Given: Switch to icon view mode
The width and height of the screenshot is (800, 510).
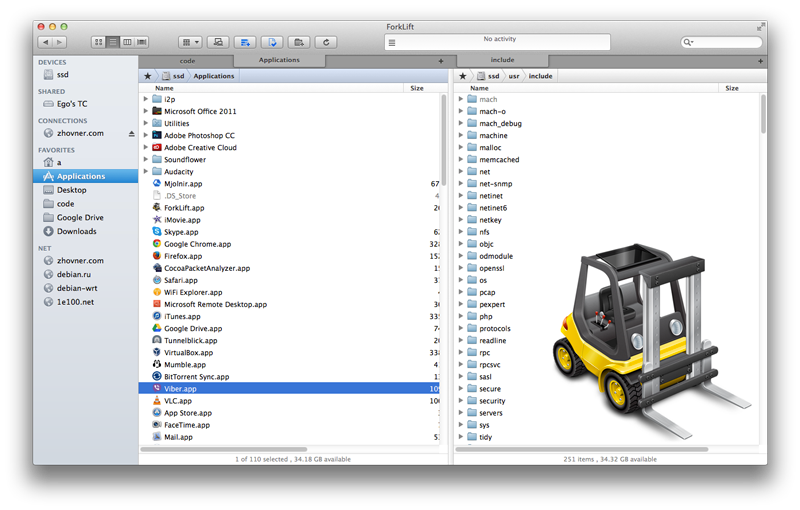Looking at the screenshot, I should click(98, 42).
